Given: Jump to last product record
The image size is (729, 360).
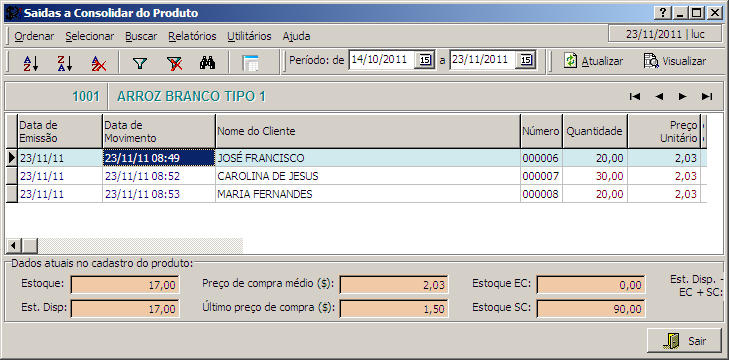Looking at the screenshot, I should coord(707,96).
